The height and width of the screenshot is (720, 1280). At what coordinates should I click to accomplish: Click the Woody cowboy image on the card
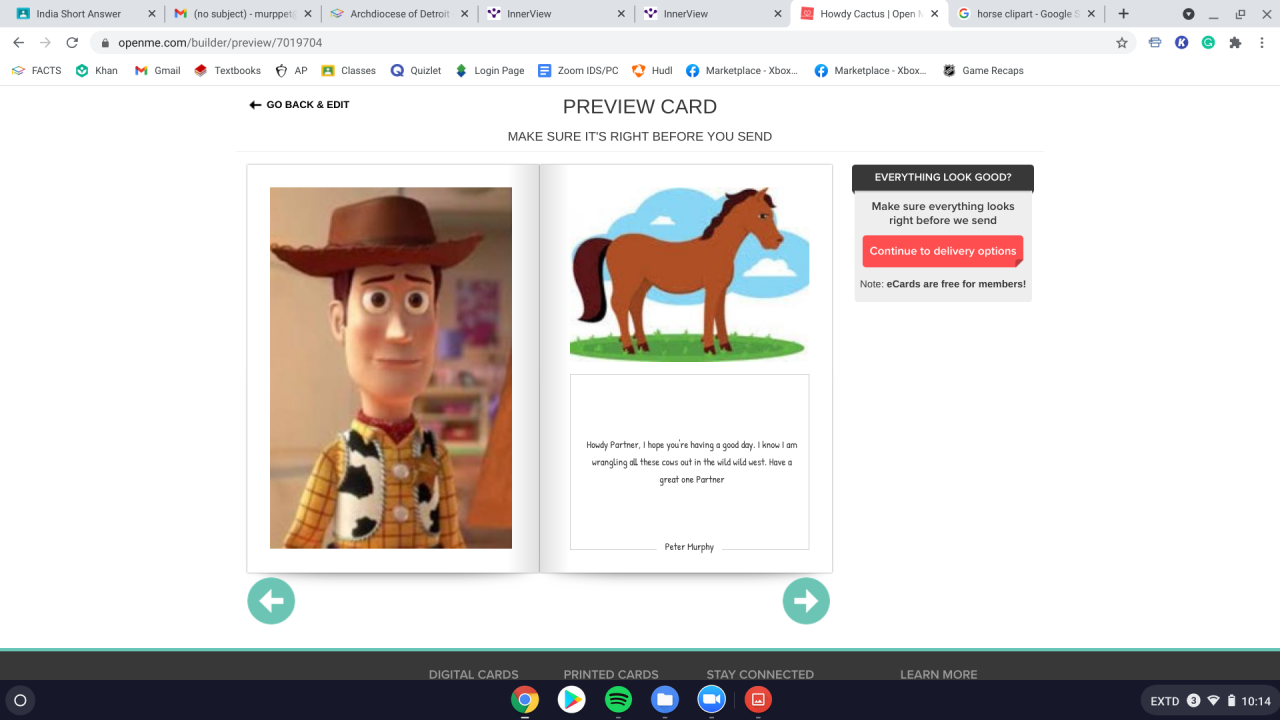[391, 368]
